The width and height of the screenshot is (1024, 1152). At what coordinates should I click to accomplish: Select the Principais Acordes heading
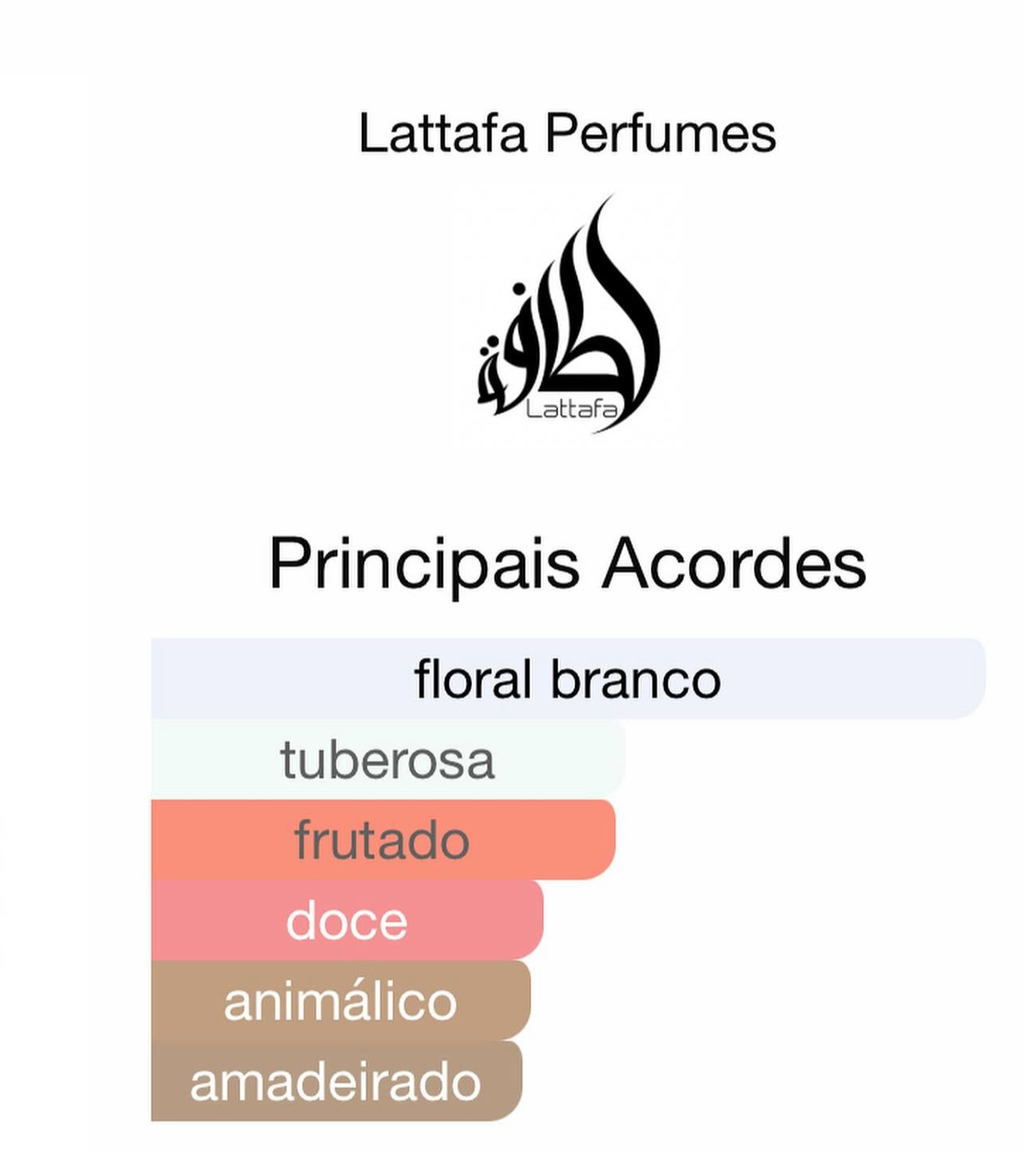click(567, 564)
